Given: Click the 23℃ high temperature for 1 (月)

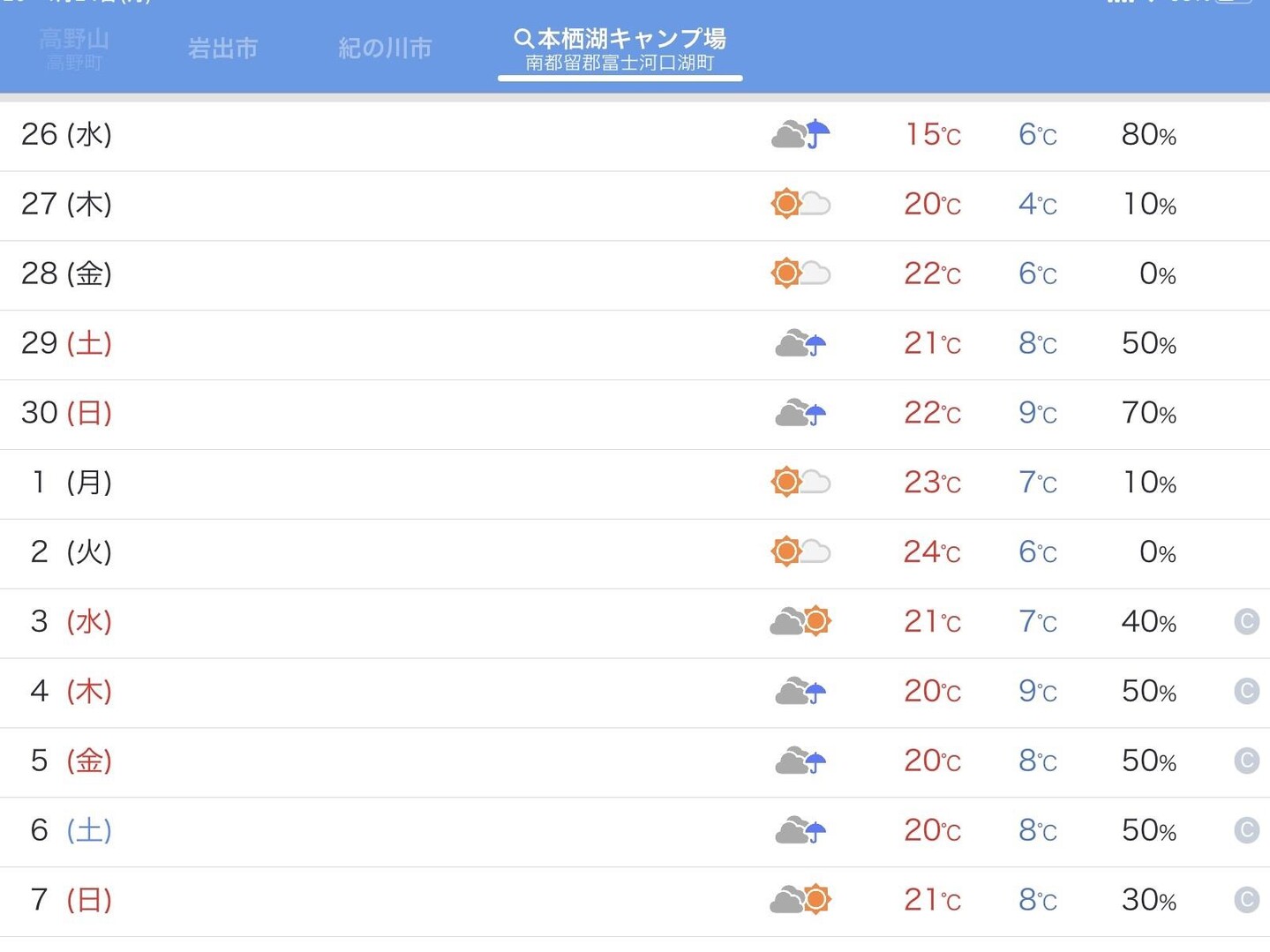Looking at the screenshot, I should (x=930, y=483).
